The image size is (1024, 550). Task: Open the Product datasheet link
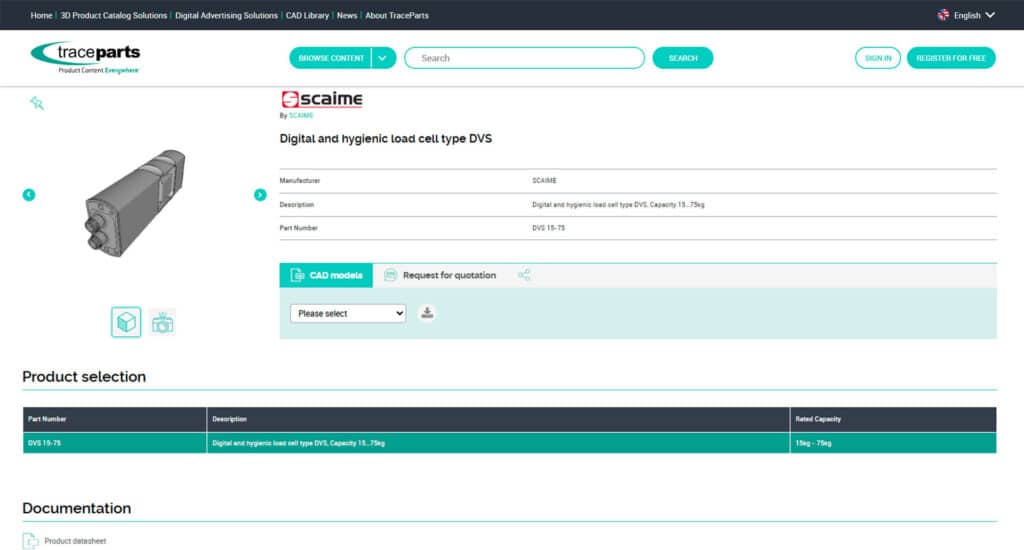tap(75, 541)
